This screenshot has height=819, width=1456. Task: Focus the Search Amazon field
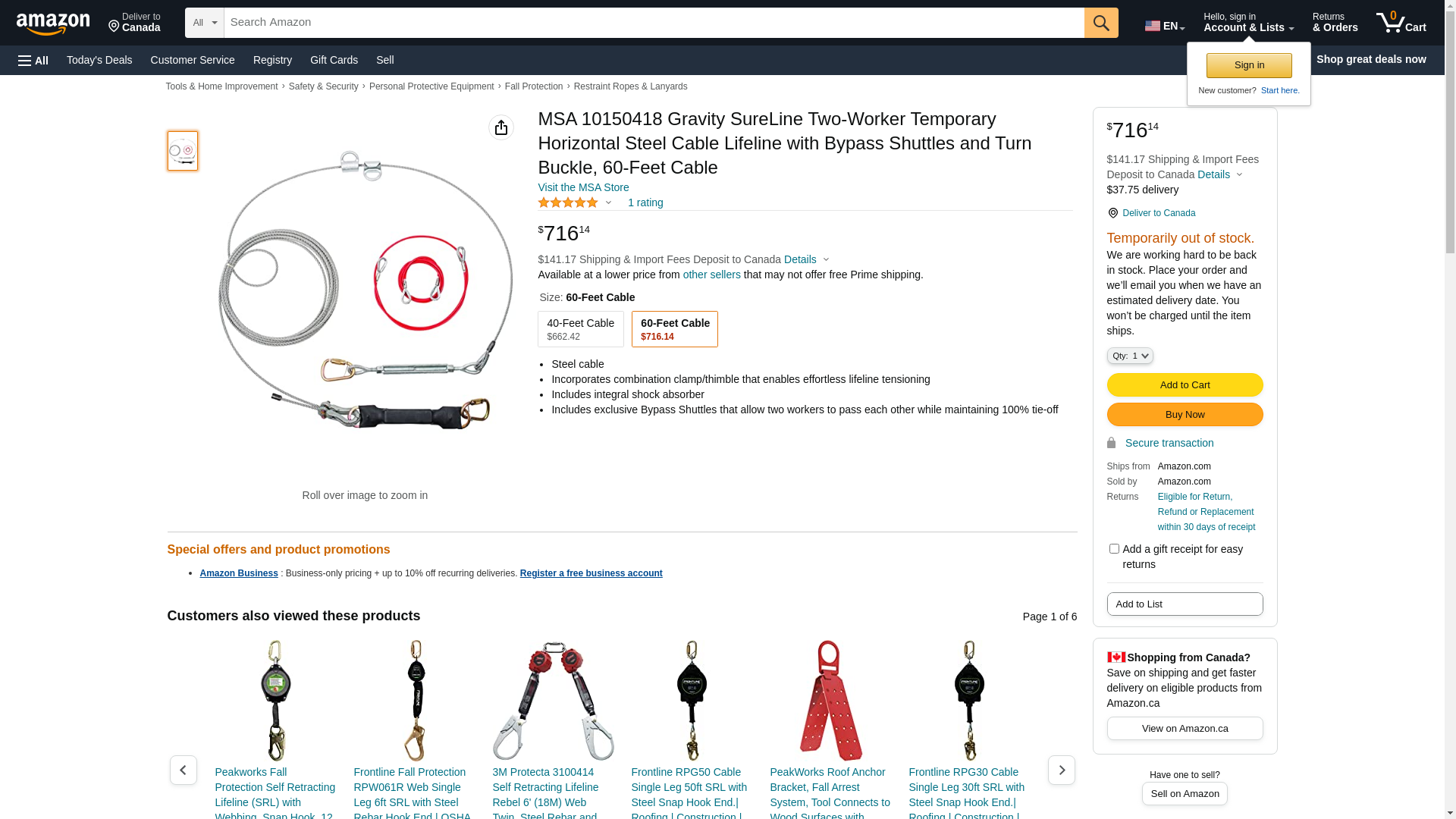tap(654, 23)
